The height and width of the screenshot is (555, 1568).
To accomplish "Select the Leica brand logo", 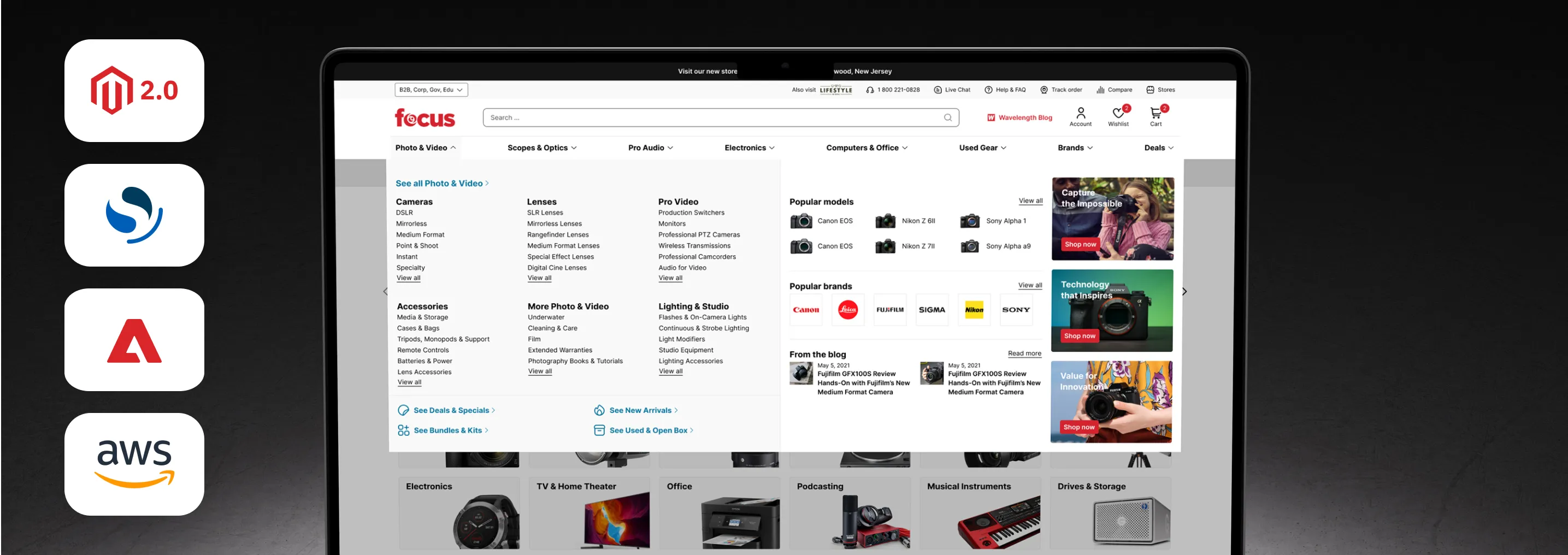I will point(847,310).
